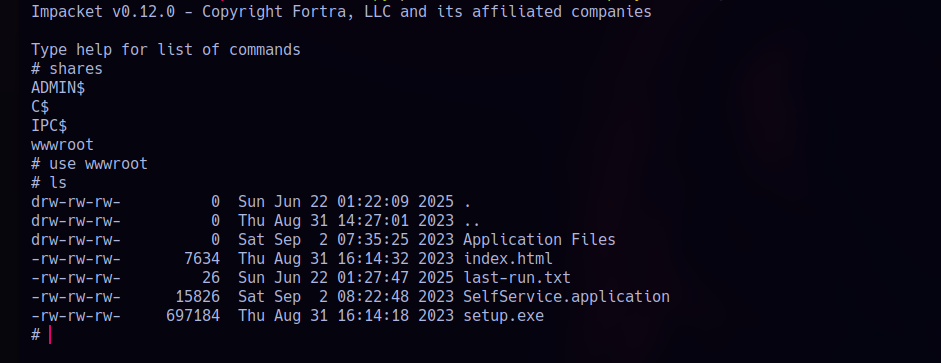The image size is (941, 363).
Task: Click the setup.exe filename
Action: [503, 316]
